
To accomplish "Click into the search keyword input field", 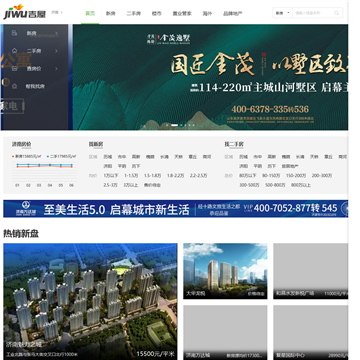I will (x=312, y=13).
